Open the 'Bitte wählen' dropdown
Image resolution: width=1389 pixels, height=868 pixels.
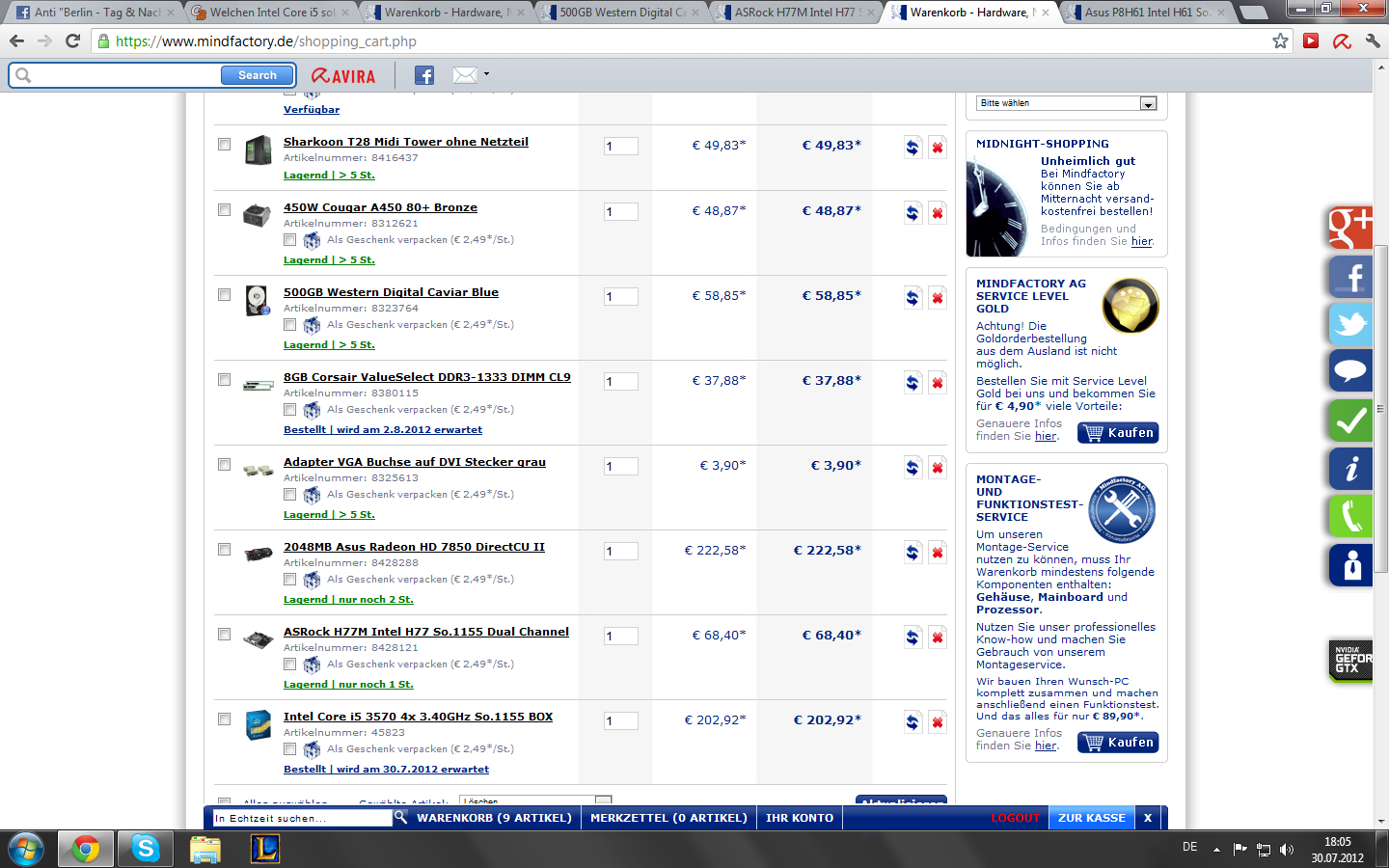click(x=1067, y=103)
